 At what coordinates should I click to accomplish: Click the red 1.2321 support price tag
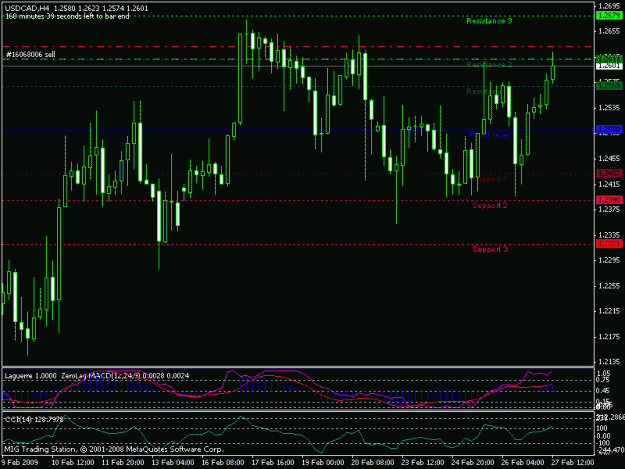point(609,244)
